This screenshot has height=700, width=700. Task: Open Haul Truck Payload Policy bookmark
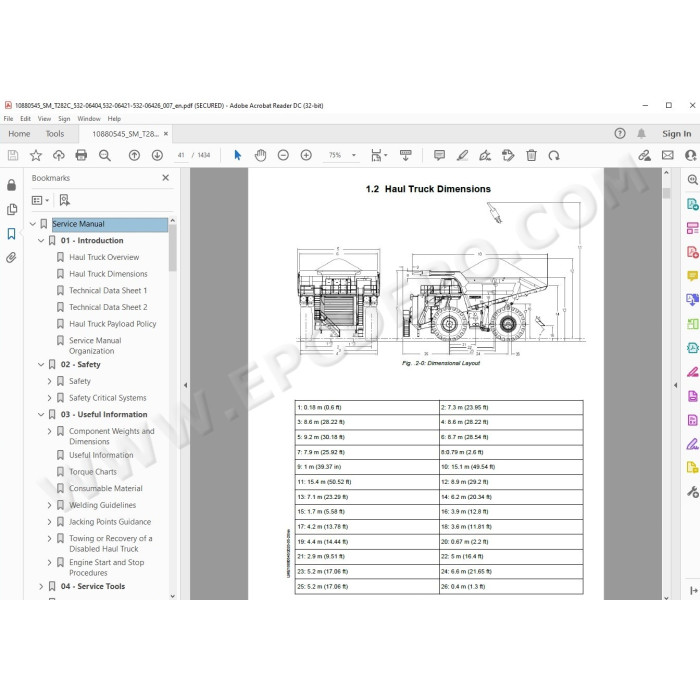pos(112,324)
